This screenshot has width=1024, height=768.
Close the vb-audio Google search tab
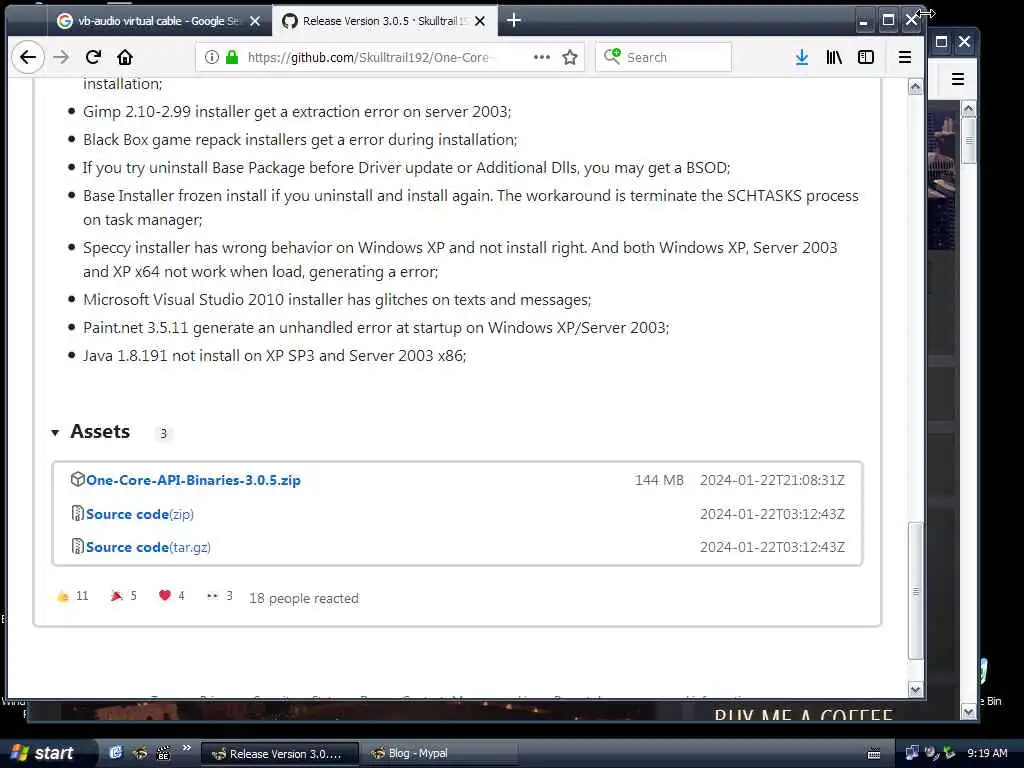(255, 21)
